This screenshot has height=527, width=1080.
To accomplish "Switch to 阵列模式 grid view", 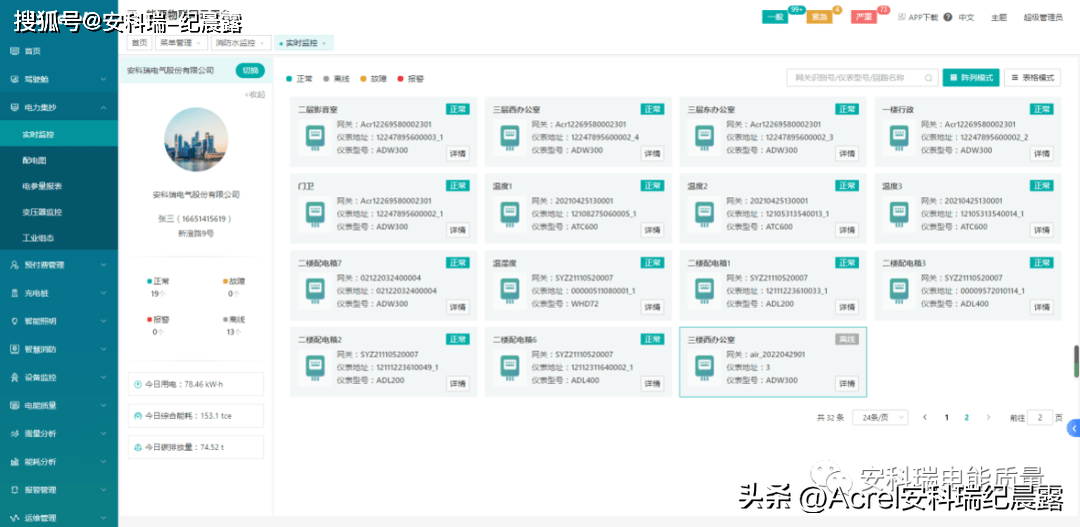I will (971, 77).
